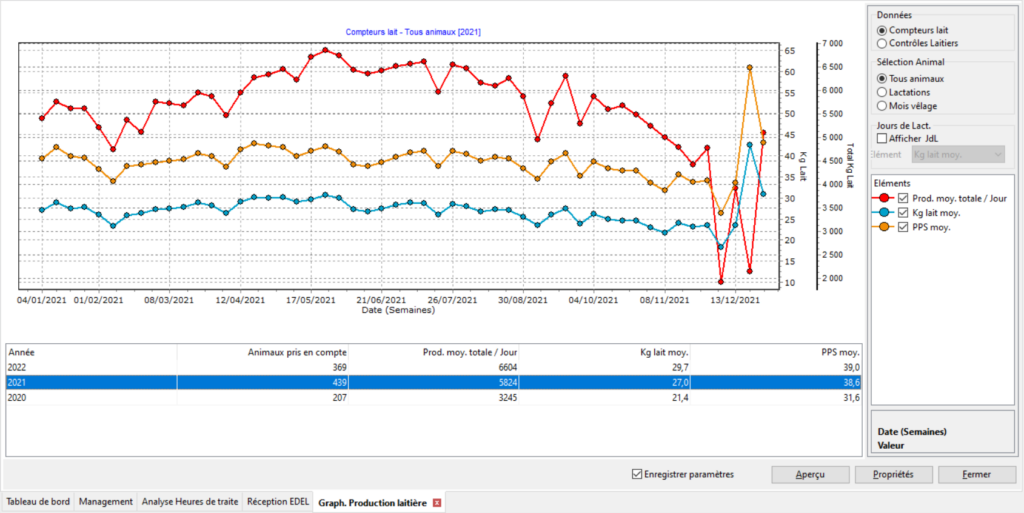Screen dimensions: 1024x513
Task: Click the orange PPS moy. legend marker
Action: (885, 227)
